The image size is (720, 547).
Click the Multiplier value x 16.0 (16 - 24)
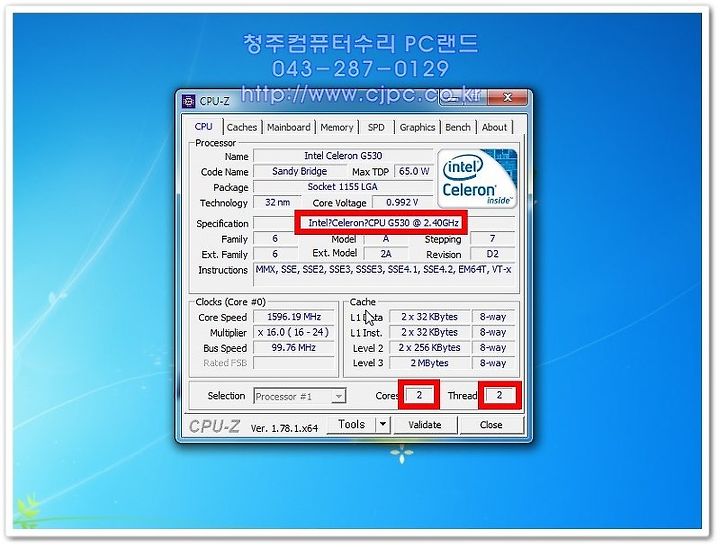pyautogui.click(x=294, y=333)
